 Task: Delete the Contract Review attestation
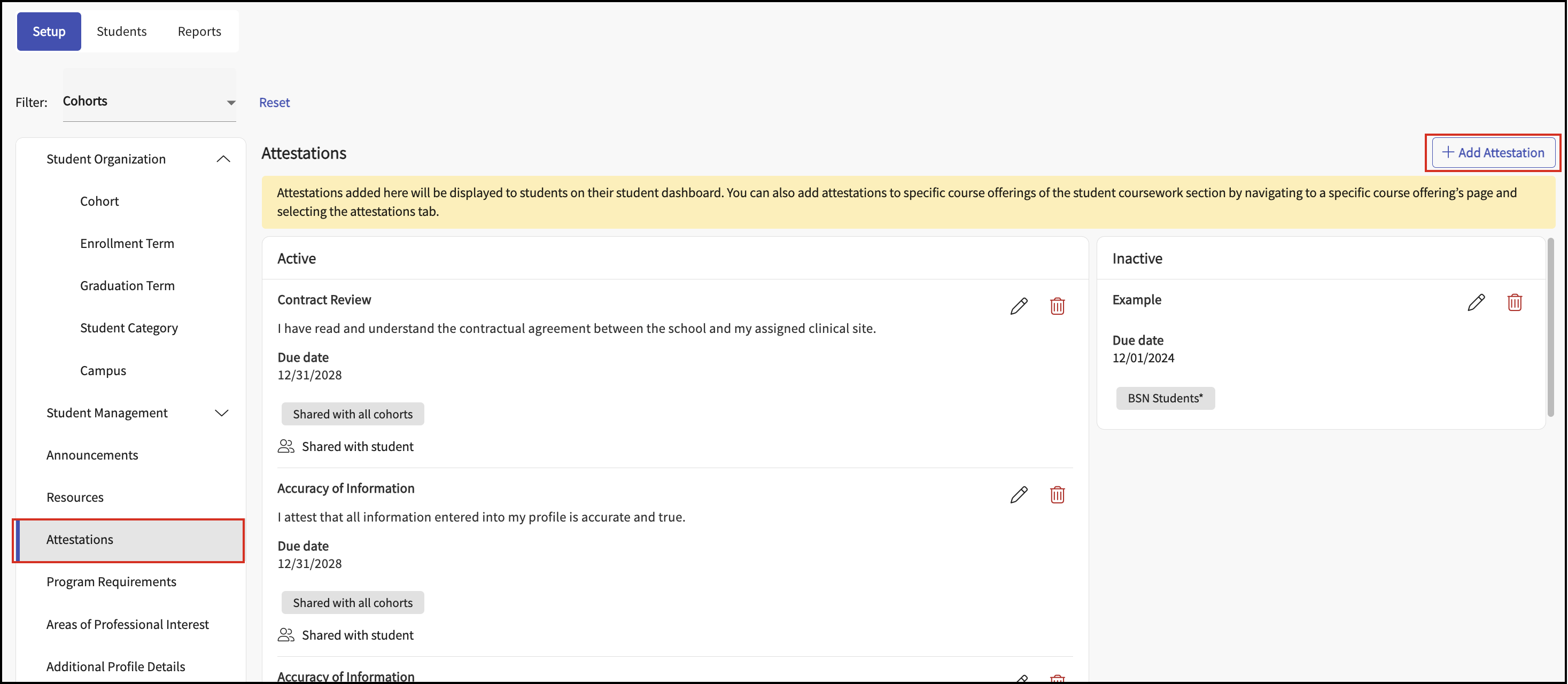(x=1057, y=306)
